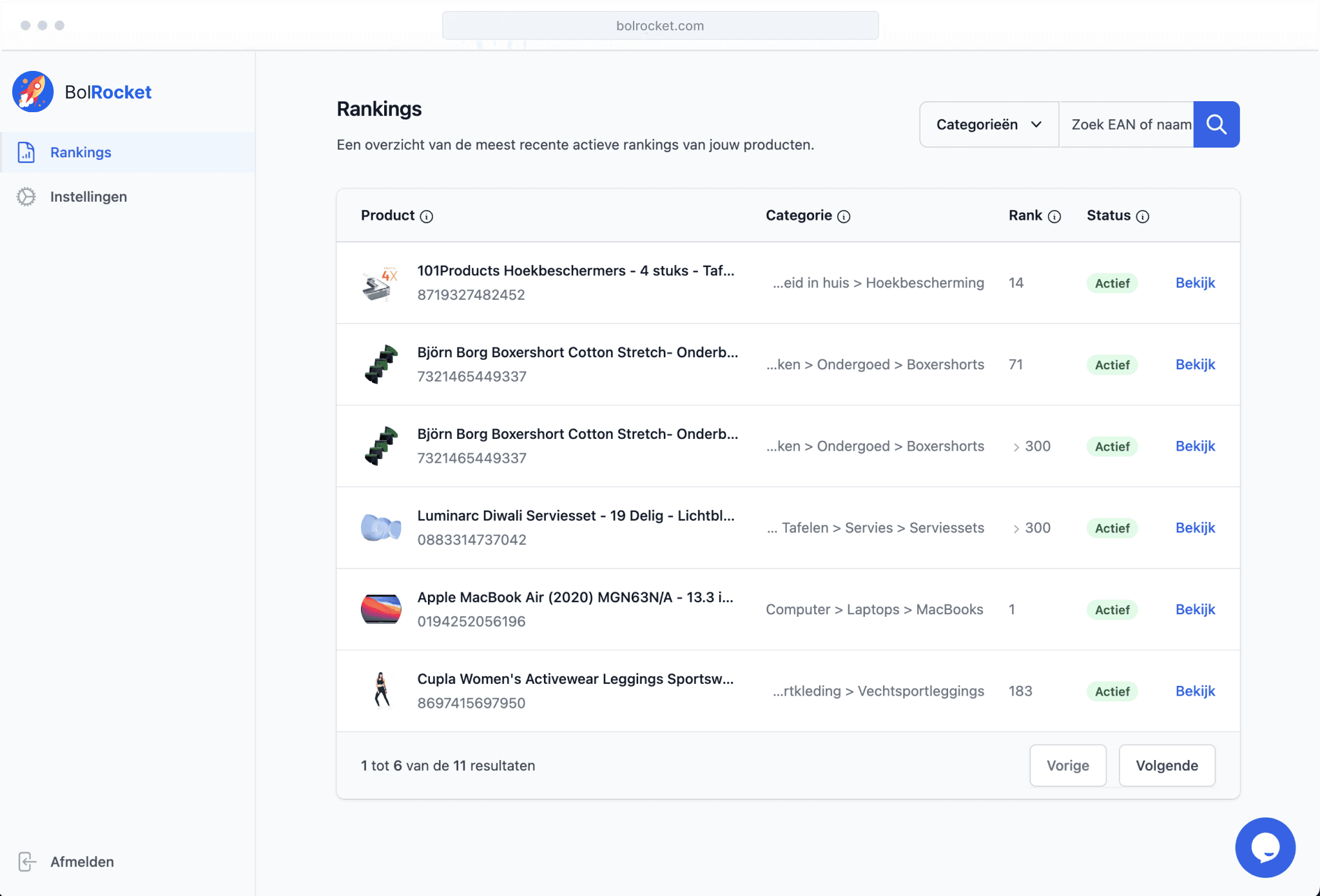This screenshot has width=1320, height=896.
Task: Click EAN 0194252056196
Action: pyautogui.click(x=471, y=621)
